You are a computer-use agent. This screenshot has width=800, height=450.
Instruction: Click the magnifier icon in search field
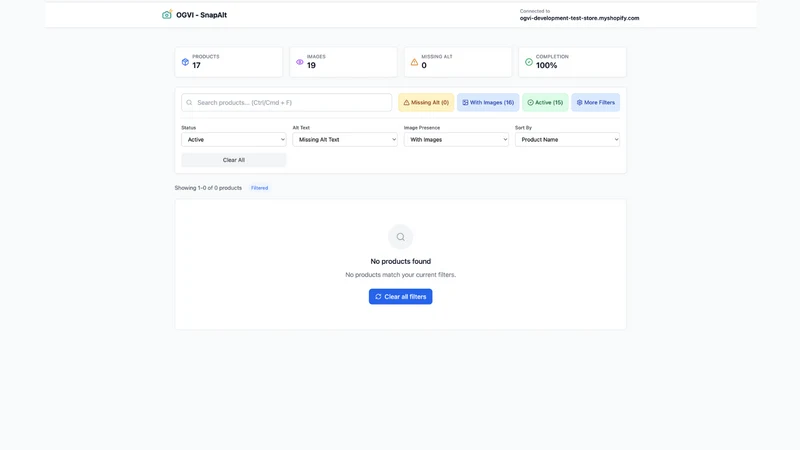[x=189, y=103]
